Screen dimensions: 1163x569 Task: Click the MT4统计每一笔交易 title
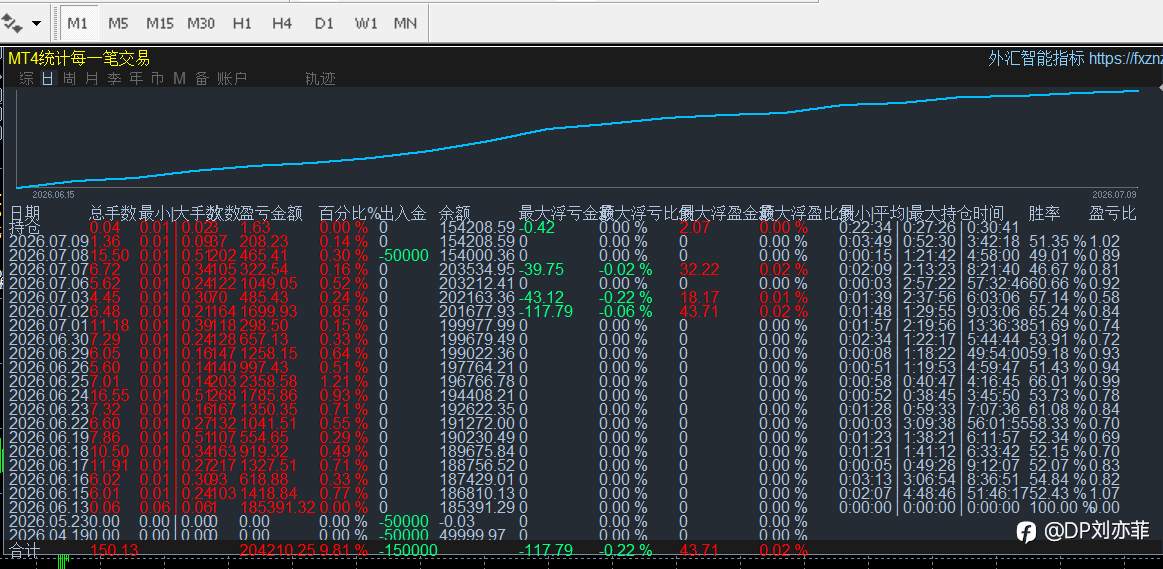[x=79, y=59]
